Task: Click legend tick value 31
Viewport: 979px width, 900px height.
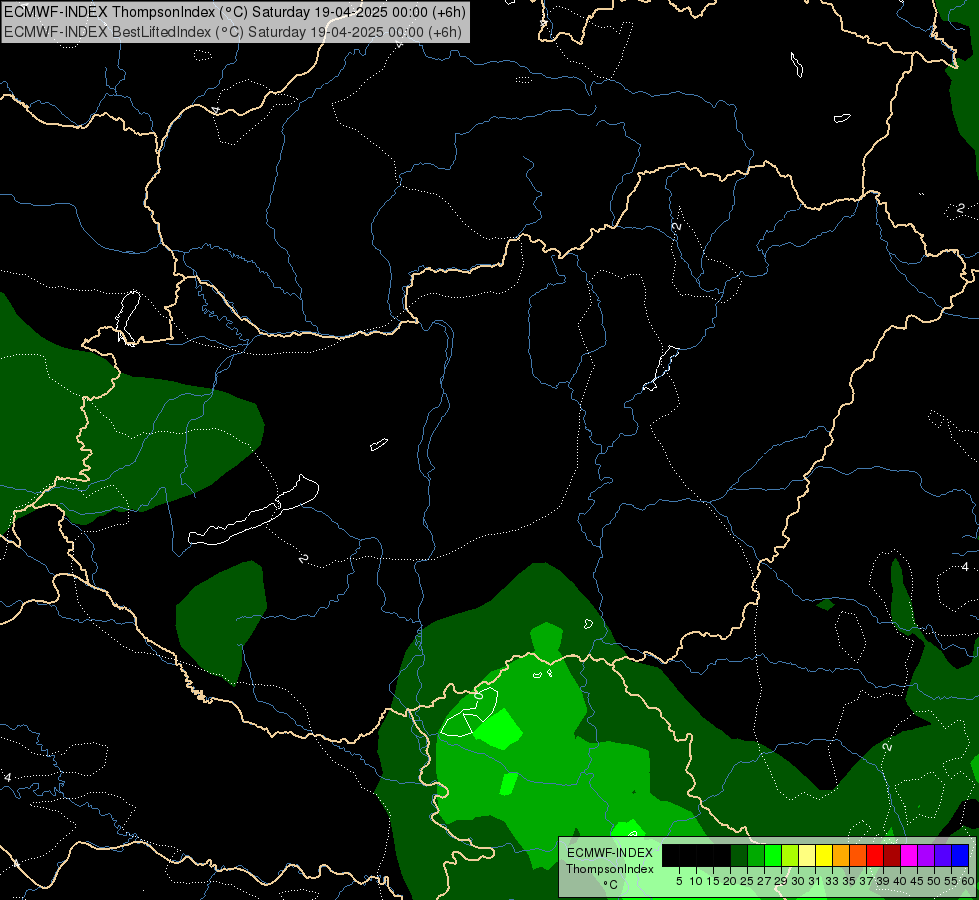Action: (815, 881)
